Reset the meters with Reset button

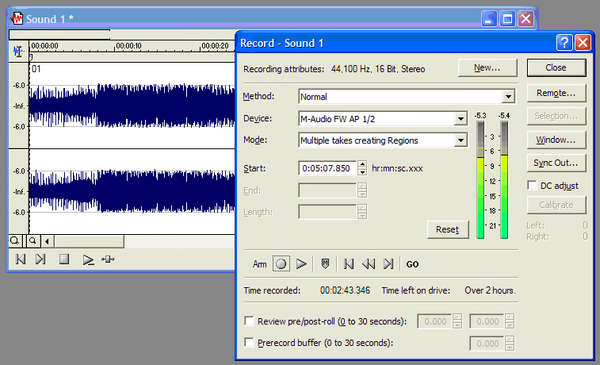447,230
